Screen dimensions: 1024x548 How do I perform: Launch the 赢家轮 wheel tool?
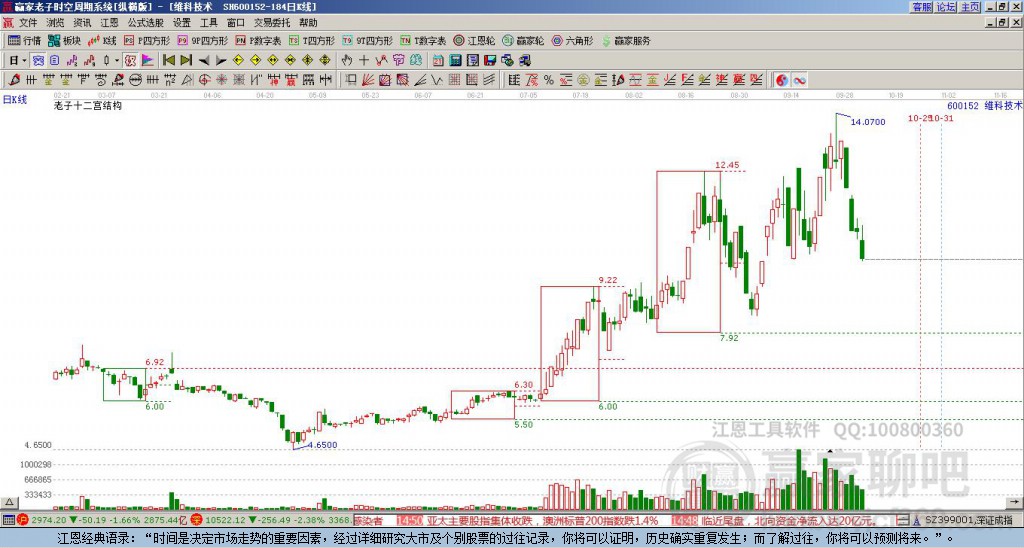tap(524, 40)
